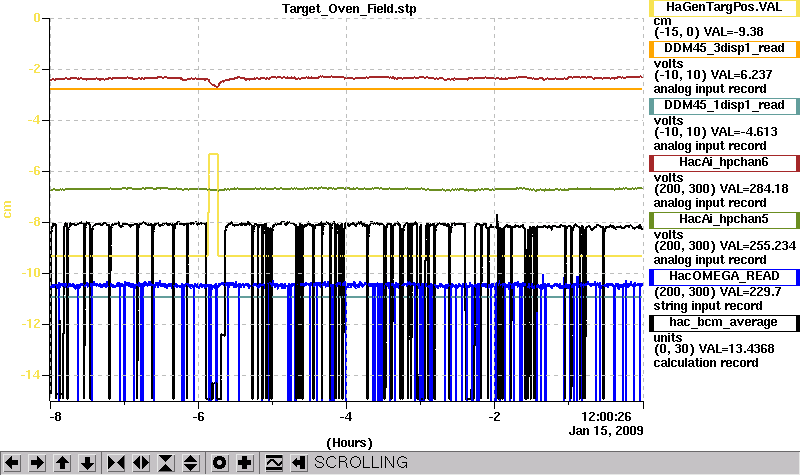The image size is (800, 475).
Task: Click the pan down arrow button
Action: click(87, 463)
